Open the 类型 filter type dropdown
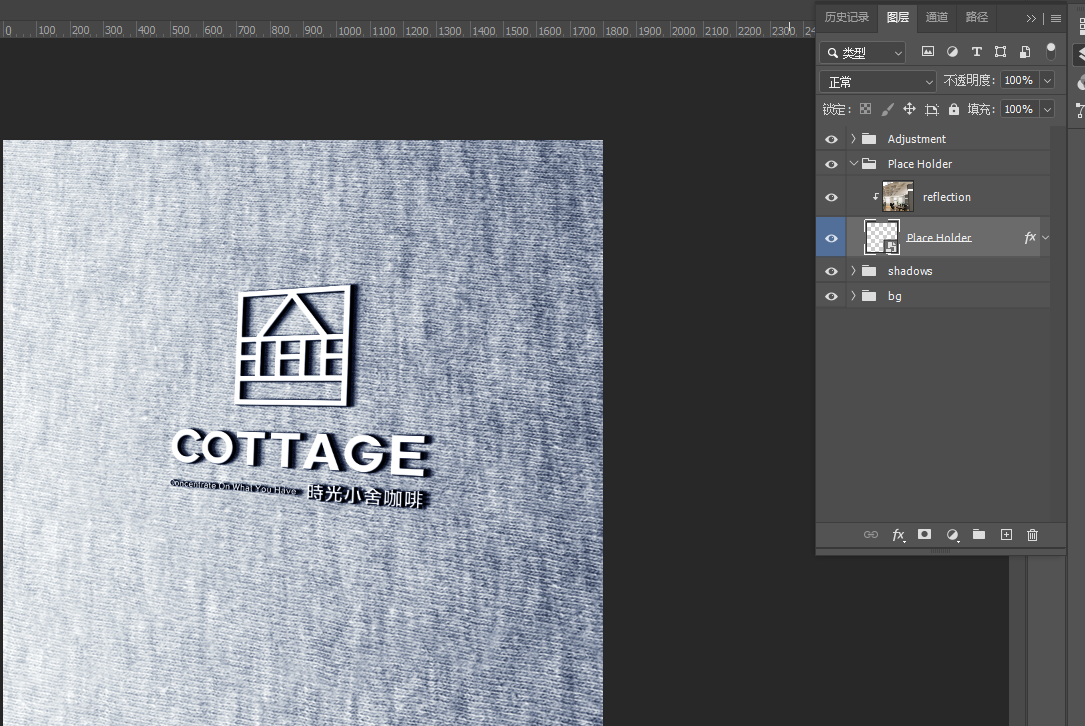 863,53
